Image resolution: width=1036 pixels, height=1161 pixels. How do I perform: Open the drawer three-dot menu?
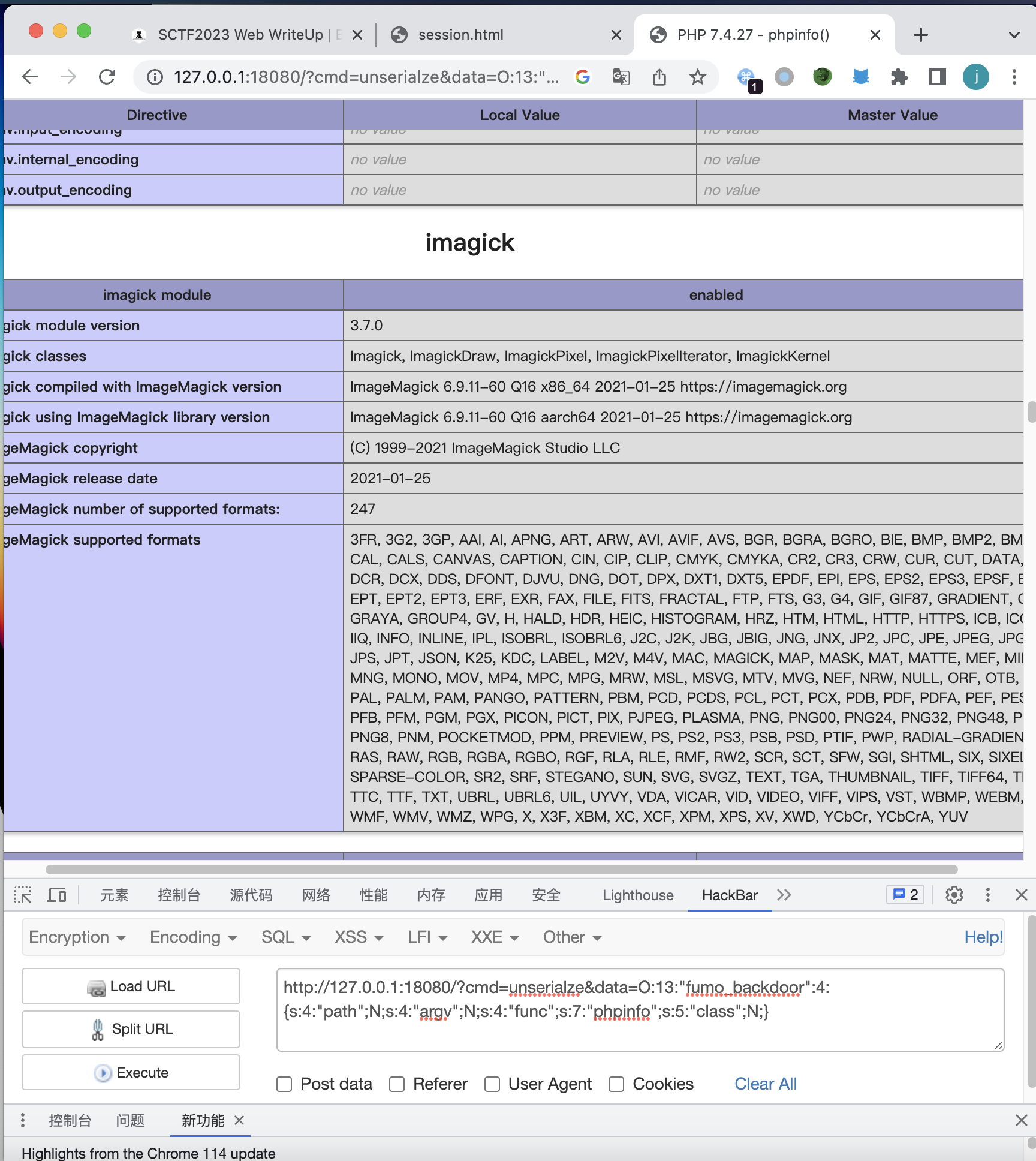click(23, 1120)
